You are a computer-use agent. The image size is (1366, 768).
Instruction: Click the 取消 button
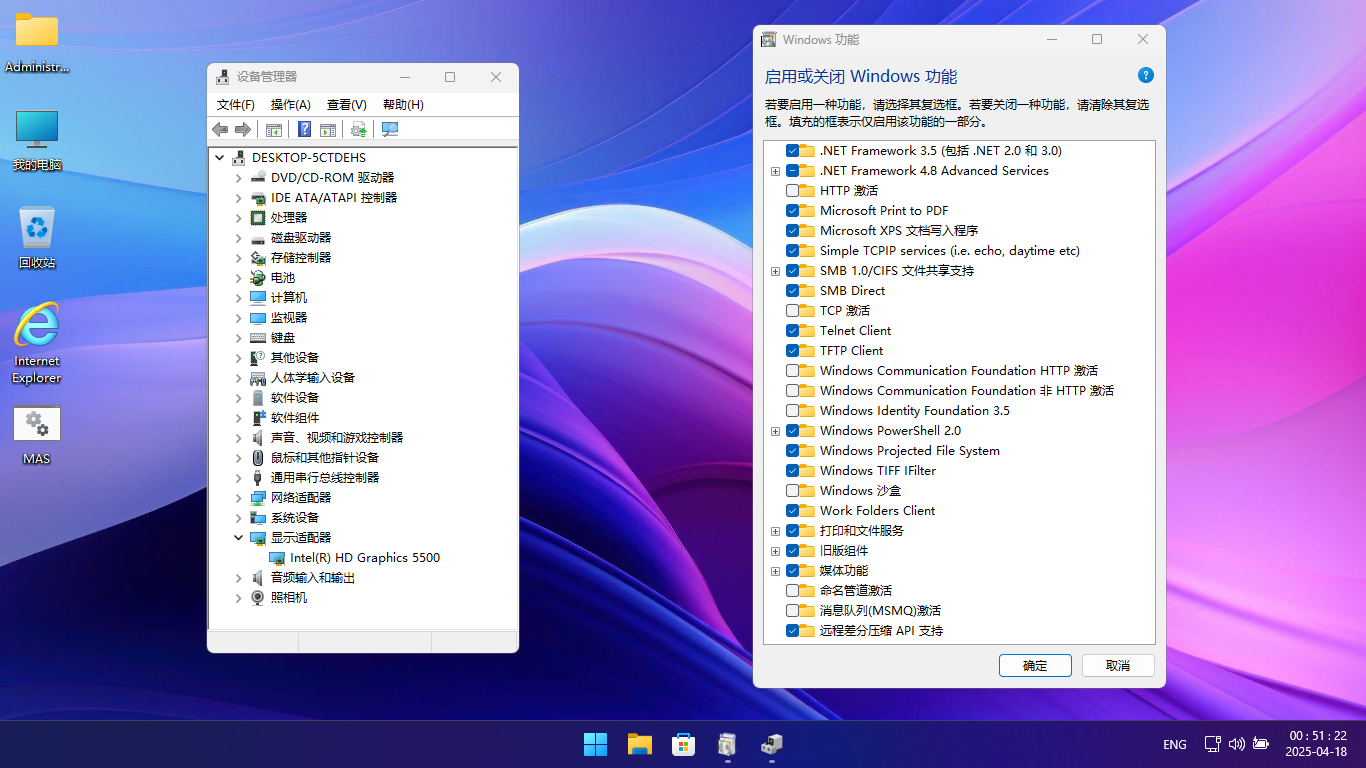point(1118,665)
